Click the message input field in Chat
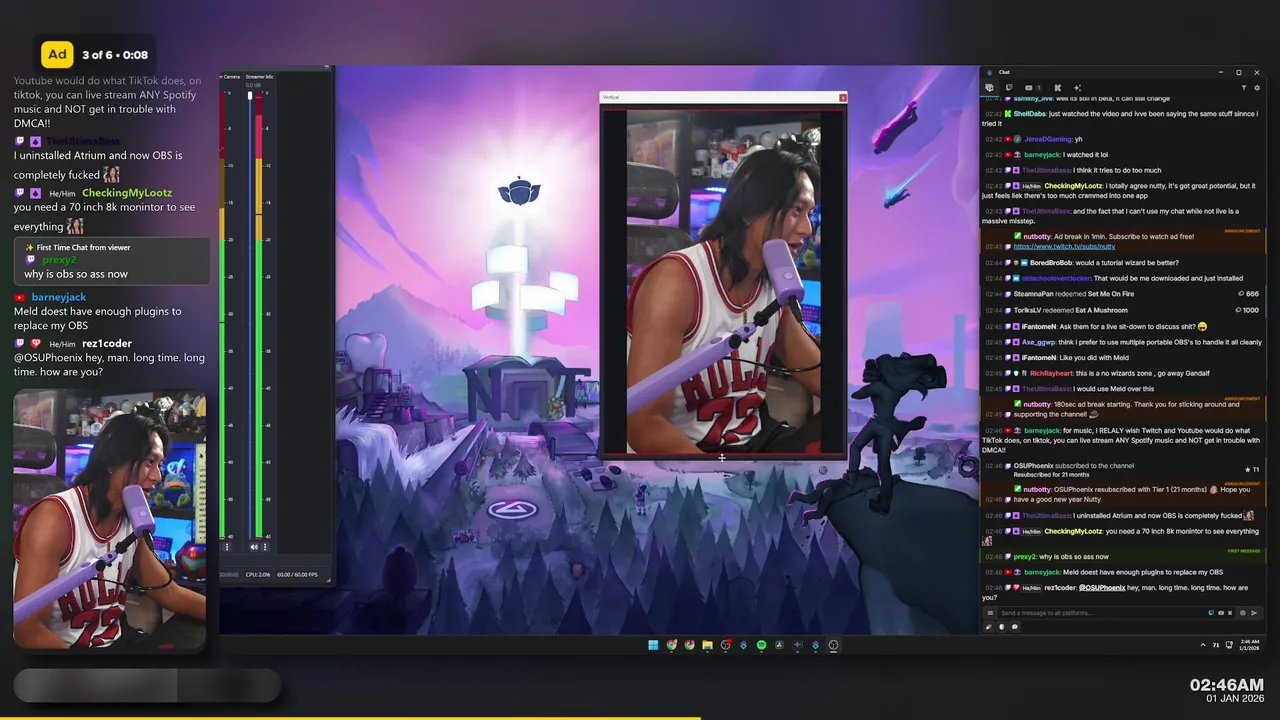Viewport: 1280px width, 720px height. [x=1100, y=613]
